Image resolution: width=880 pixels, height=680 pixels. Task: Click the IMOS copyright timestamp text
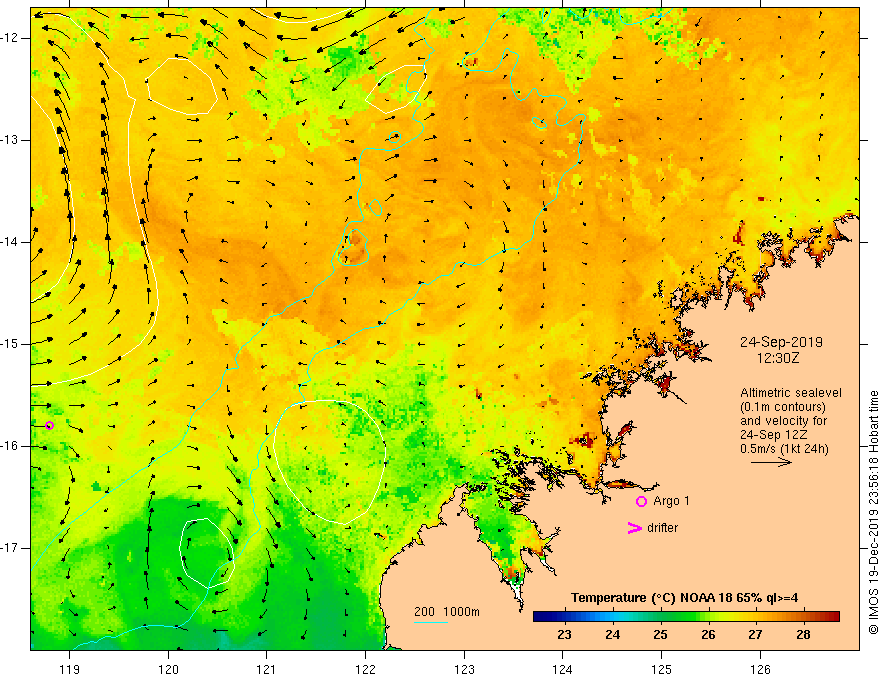click(873, 512)
